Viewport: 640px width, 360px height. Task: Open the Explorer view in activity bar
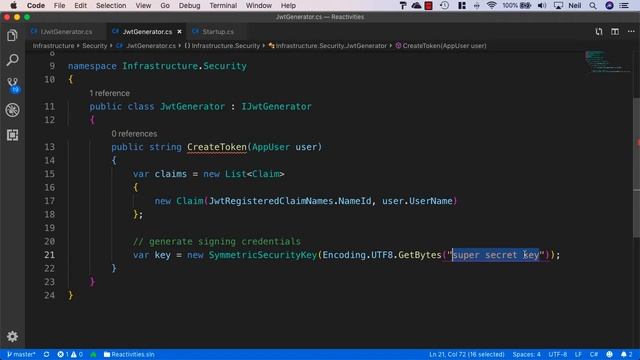coord(12,36)
